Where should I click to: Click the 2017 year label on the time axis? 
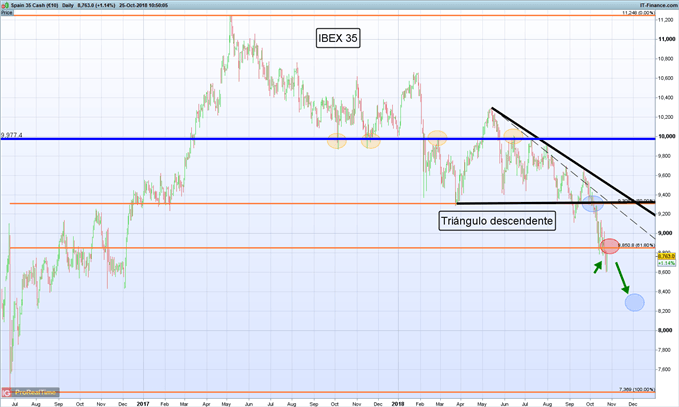(x=143, y=404)
